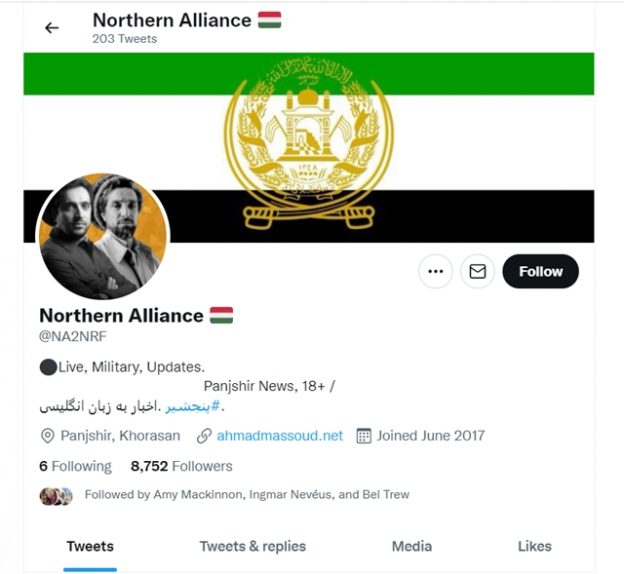Screen dimensions: 624x574
Task: Click the back arrow icon
Action: pyautogui.click(x=52, y=28)
